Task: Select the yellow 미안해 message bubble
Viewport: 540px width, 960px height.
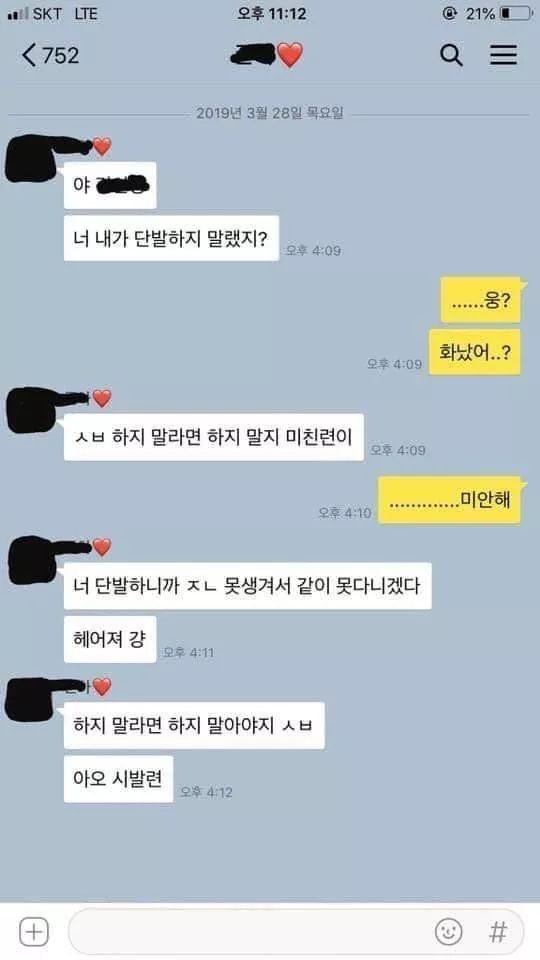Action: pyautogui.click(x=449, y=500)
